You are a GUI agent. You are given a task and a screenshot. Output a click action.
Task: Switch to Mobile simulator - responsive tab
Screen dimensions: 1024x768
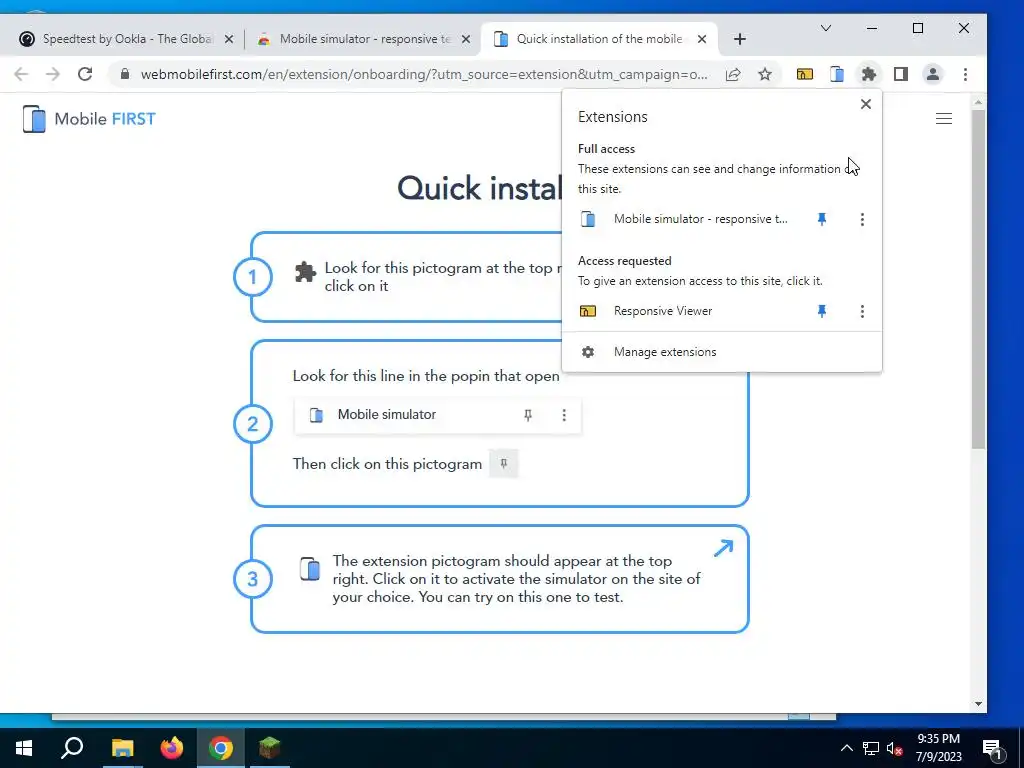pos(364,39)
